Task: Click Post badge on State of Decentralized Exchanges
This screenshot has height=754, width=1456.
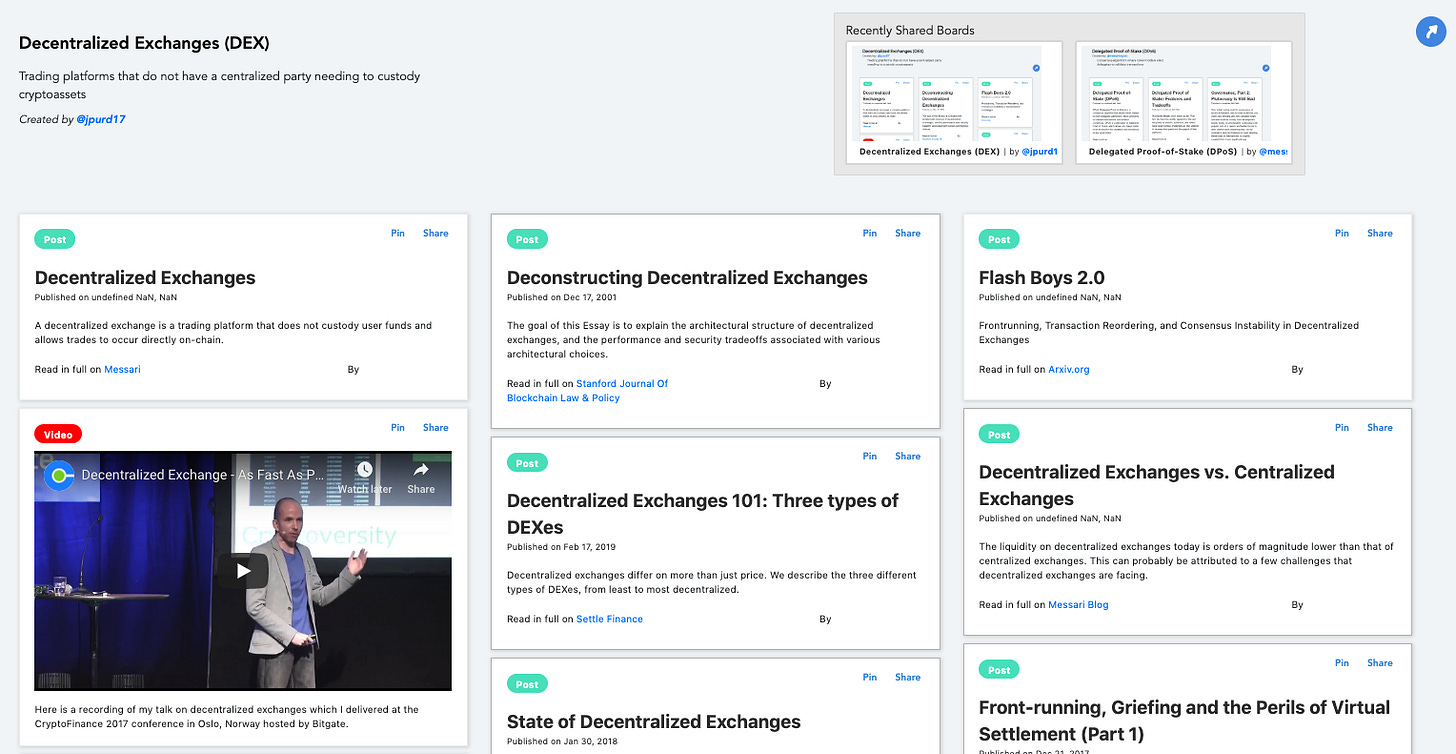Action: 527,684
